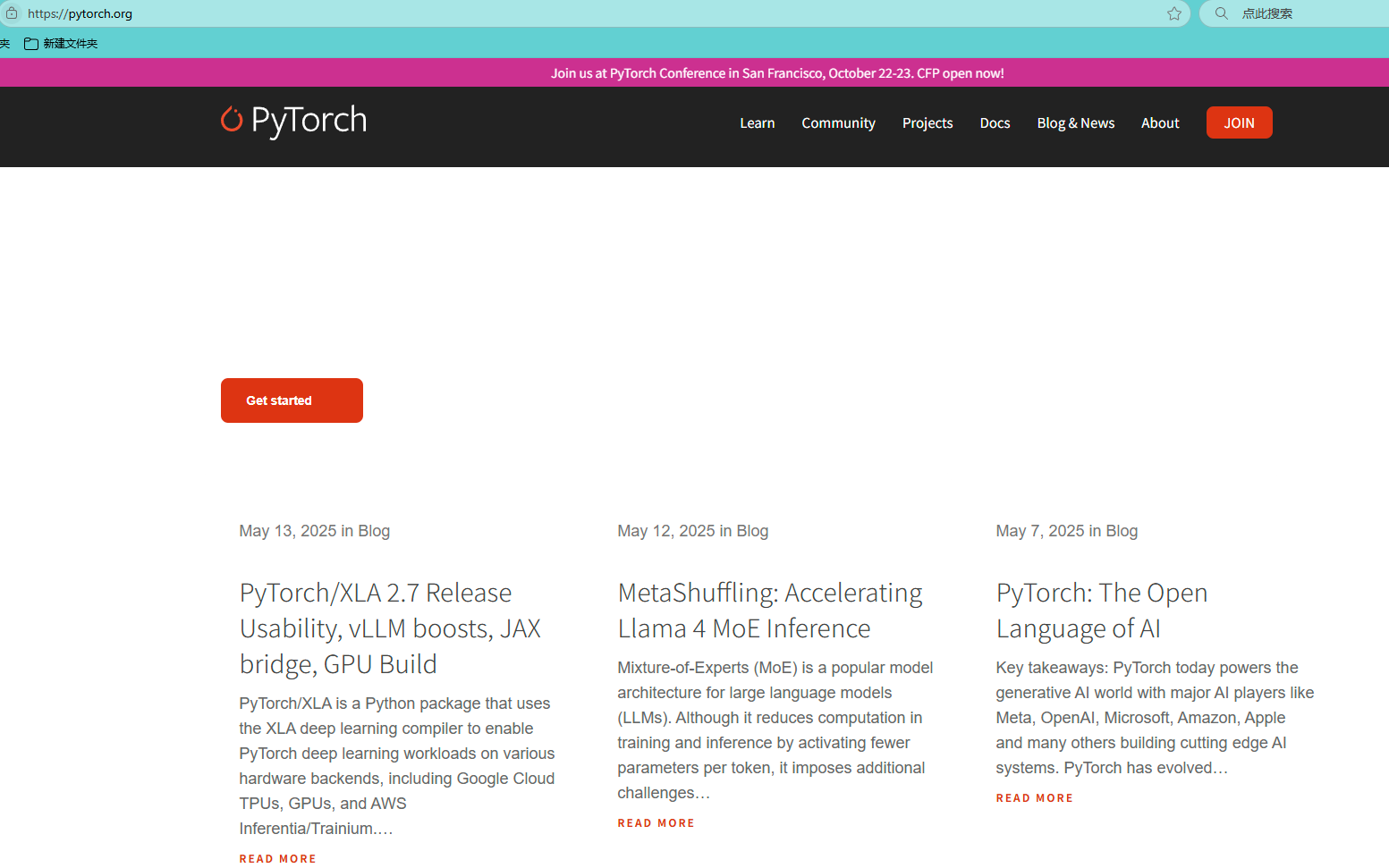This screenshot has width=1389, height=868.
Task: Open the Blog & News menu
Action: 1075,123
